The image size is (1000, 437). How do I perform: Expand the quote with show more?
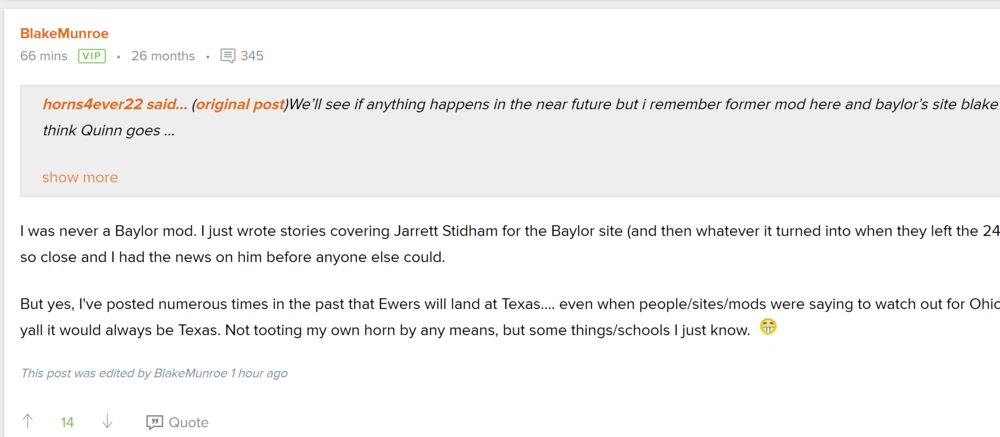pos(80,177)
